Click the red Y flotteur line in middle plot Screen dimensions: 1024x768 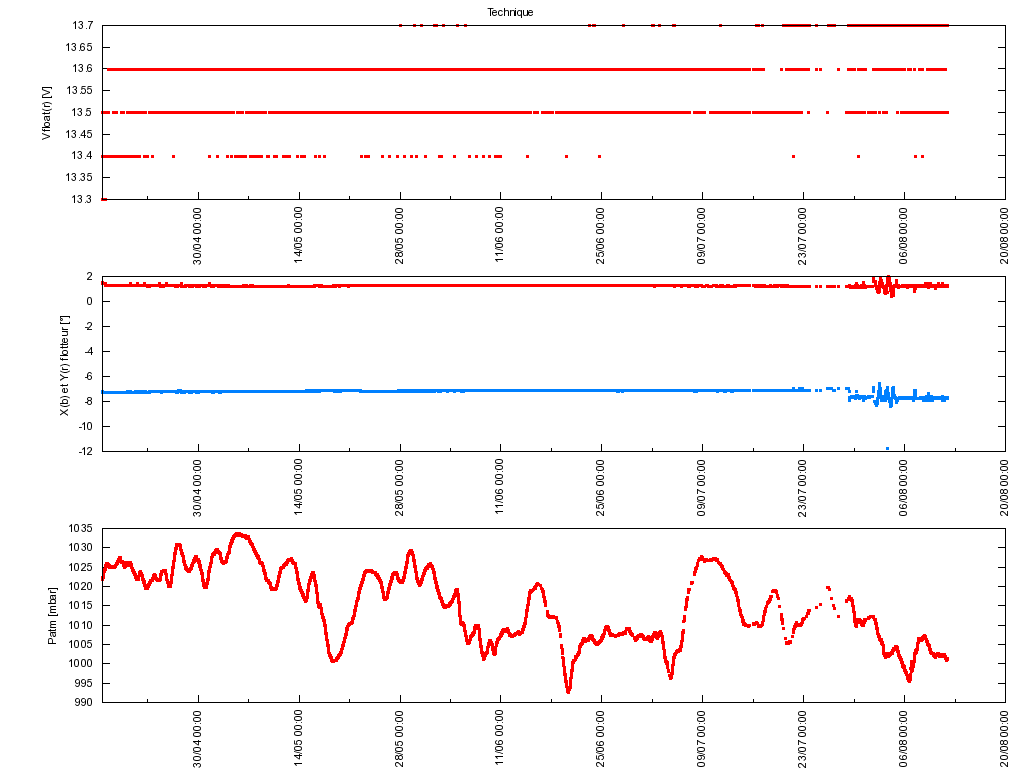click(450, 285)
